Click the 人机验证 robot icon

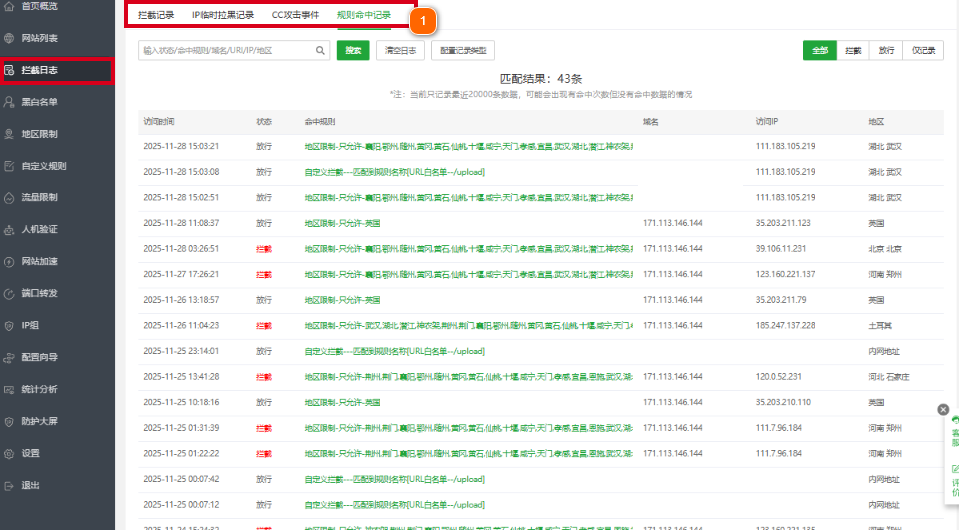coord(9,230)
